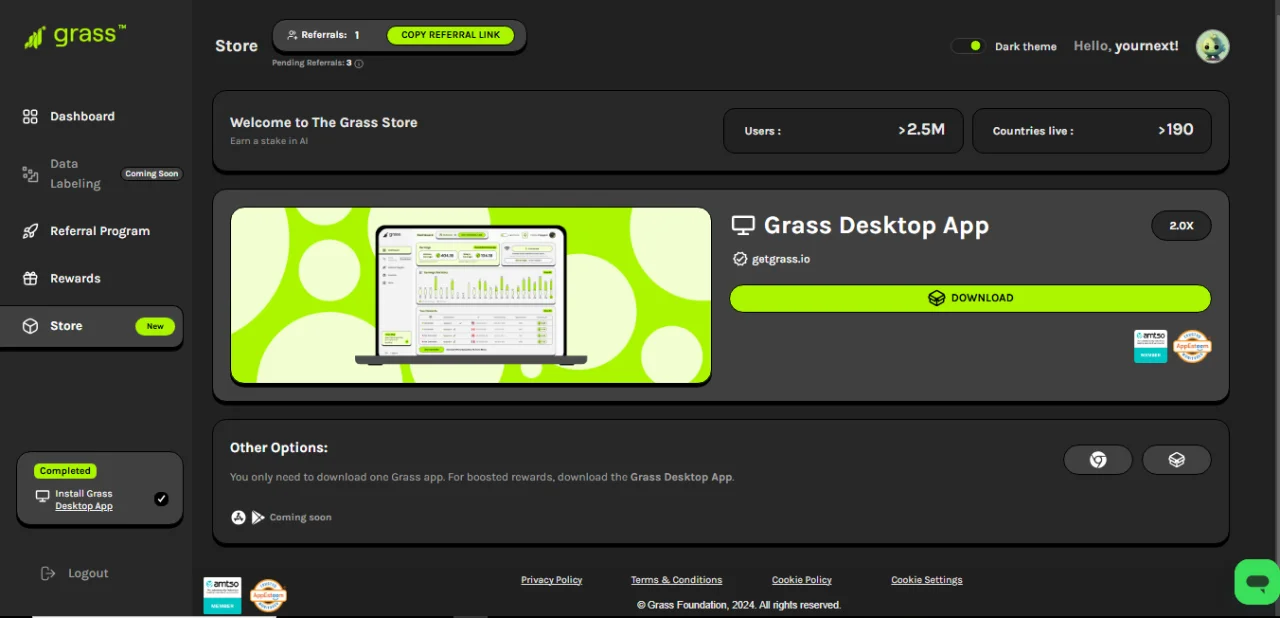Viewport: 1280px width, 618px height.
Task: Click the Coming Soon badge
Action: [152, 174]
